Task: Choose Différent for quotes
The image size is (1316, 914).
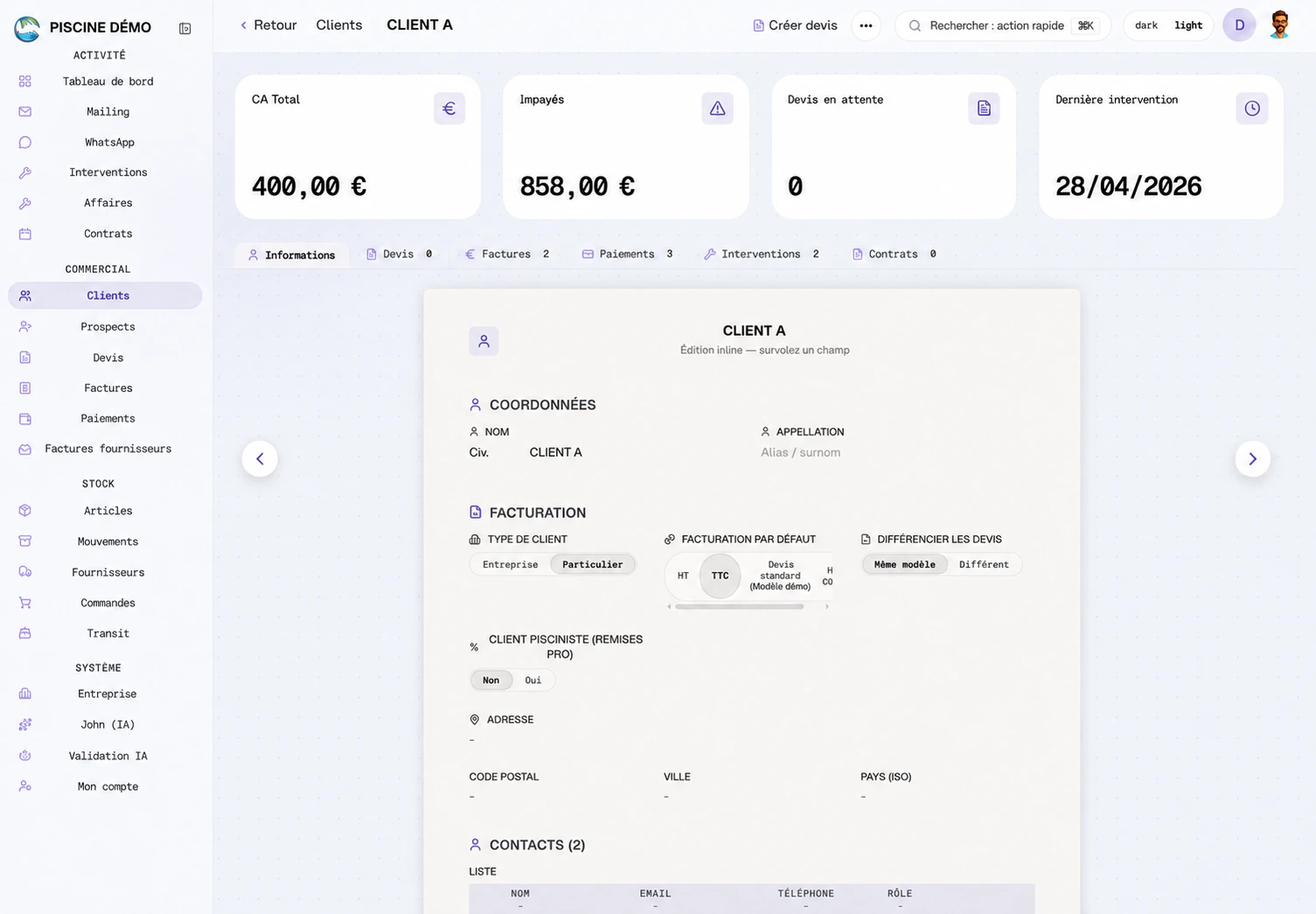Action: (984, 565)
